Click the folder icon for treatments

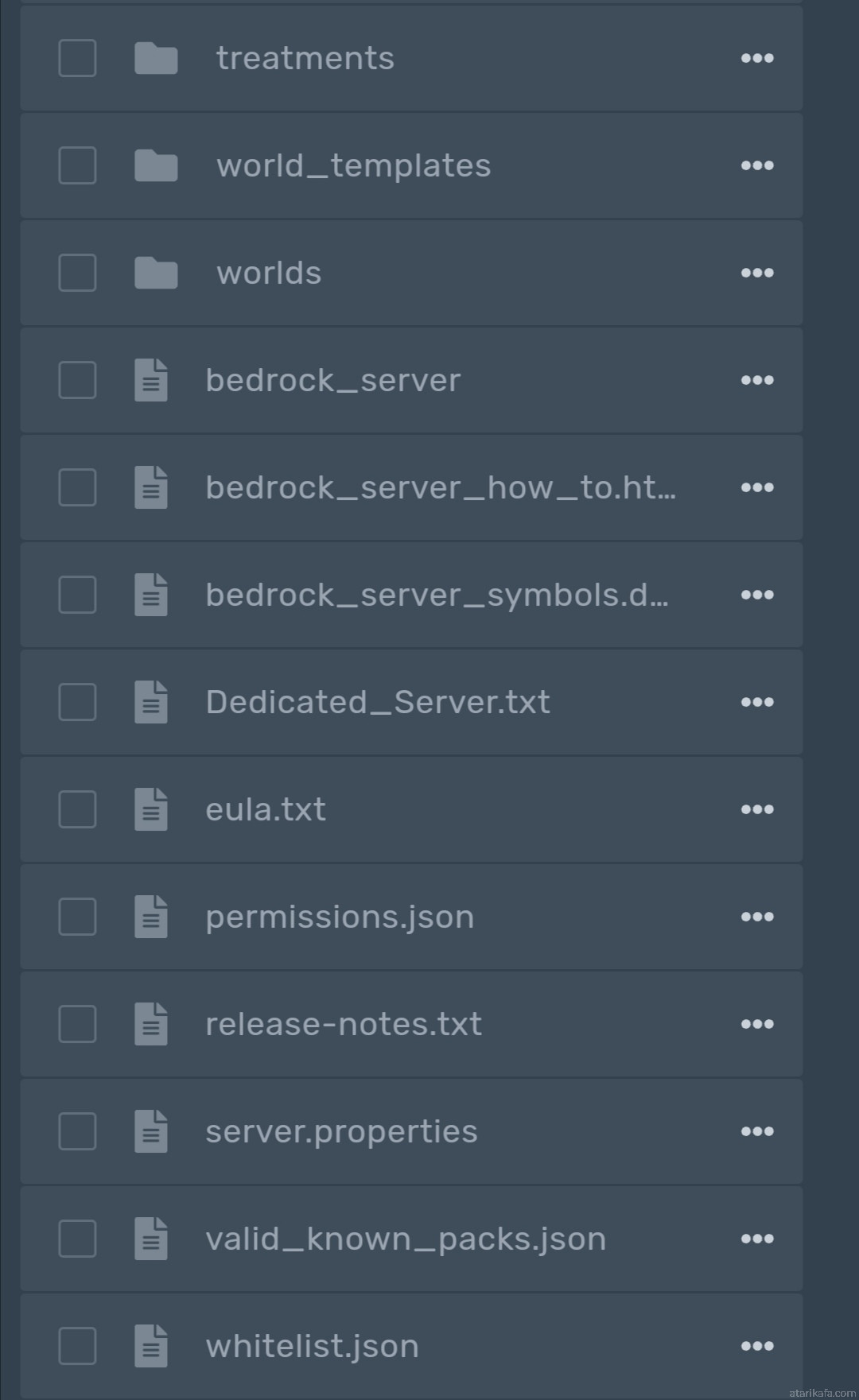click(x=156, y=58)
